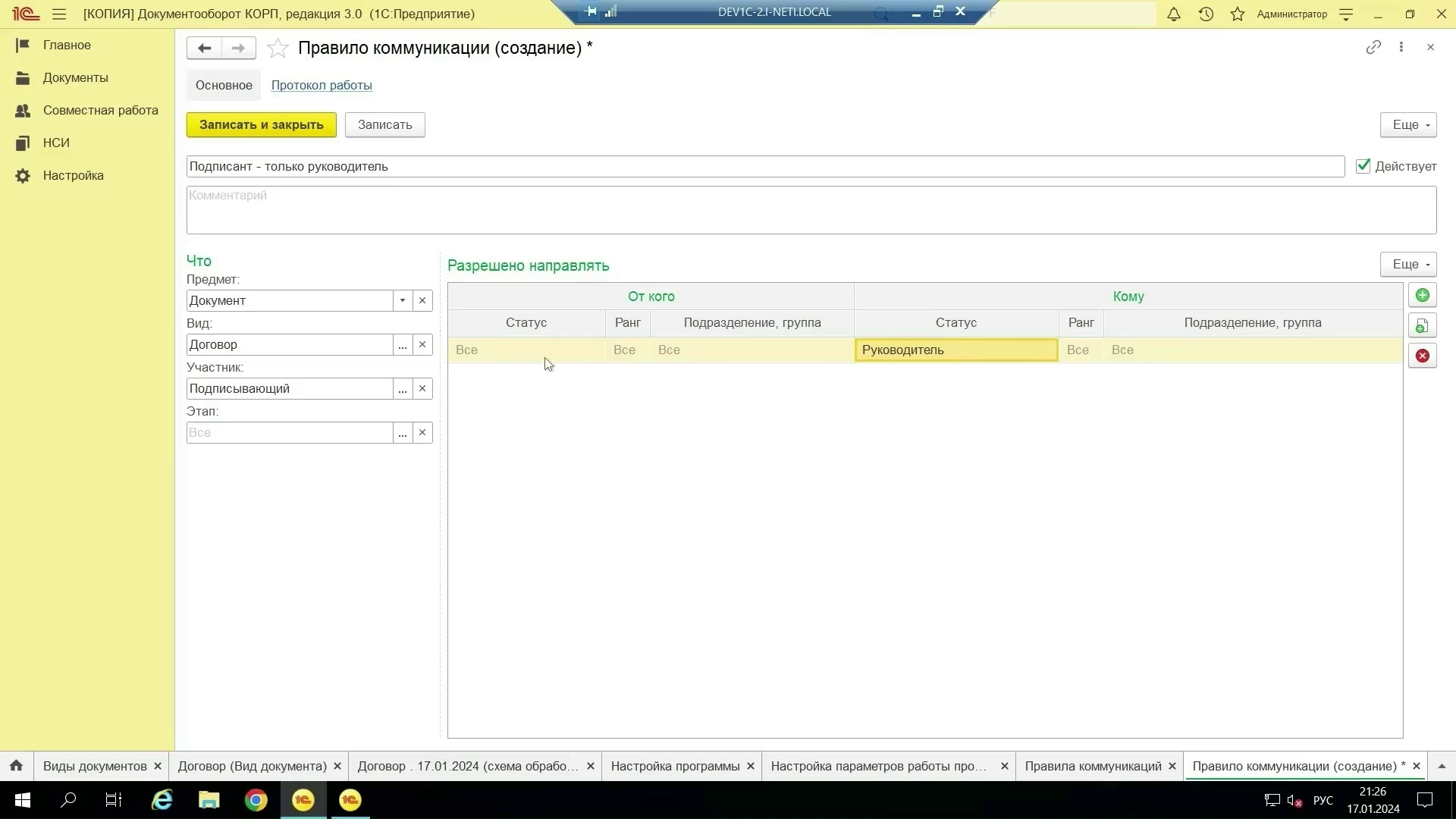Clear the Участник field with X

tap(422, 389)
